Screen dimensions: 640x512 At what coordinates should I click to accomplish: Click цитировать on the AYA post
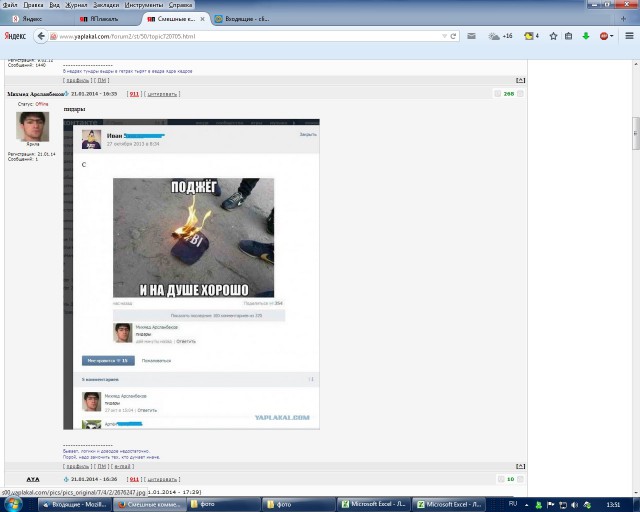[x=162, y=479]
